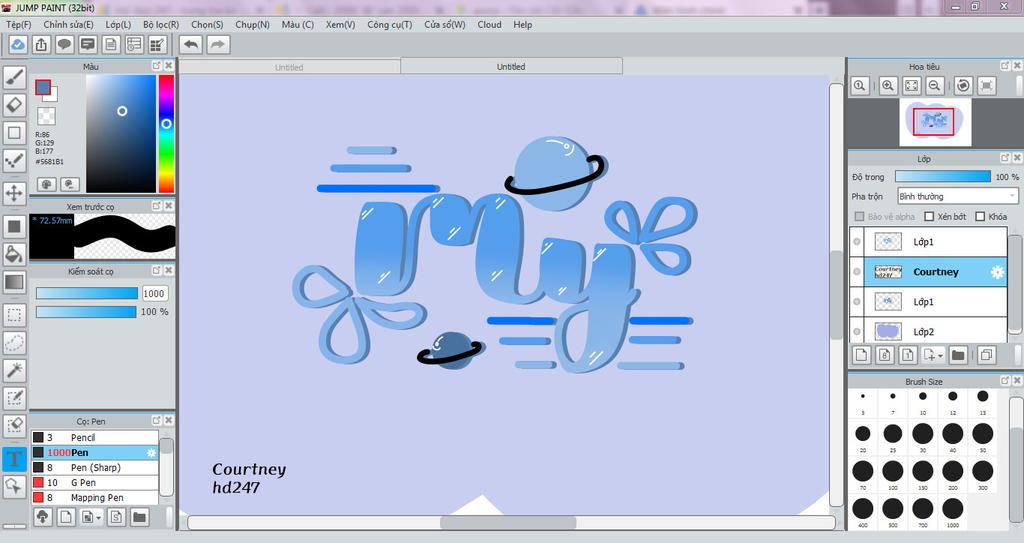Viewport: 1024px width, 543px height.
Task: Choose the Pencil brush
Action: click(x=95, y=437)
